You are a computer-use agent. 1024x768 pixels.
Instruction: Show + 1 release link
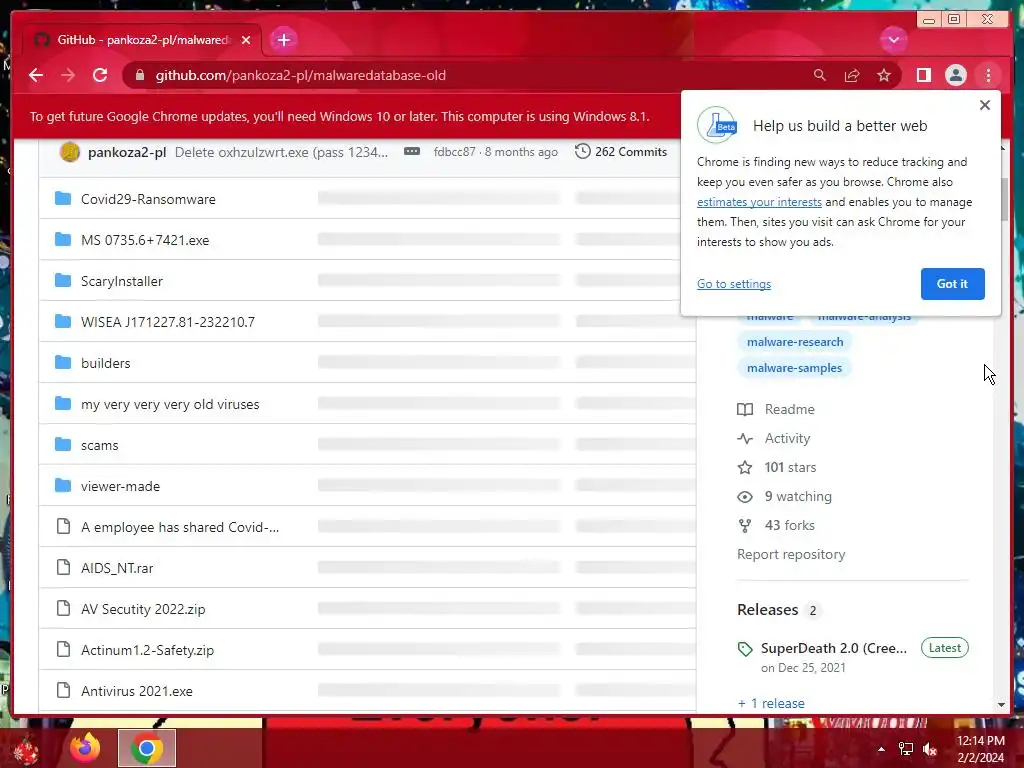771,703
